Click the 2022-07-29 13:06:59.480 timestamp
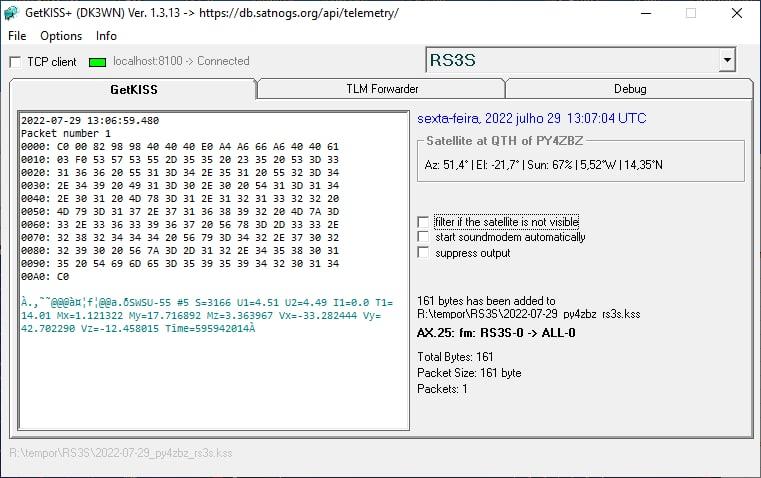 tap(90, 120)
